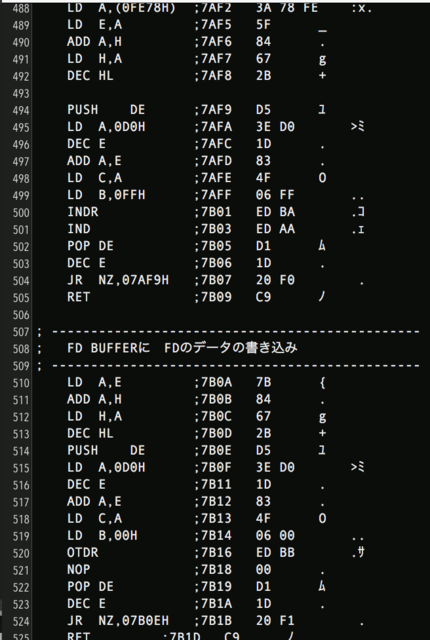Click the 'LD B,00H' instruction

pyautogui.click(x=102, y=536)
